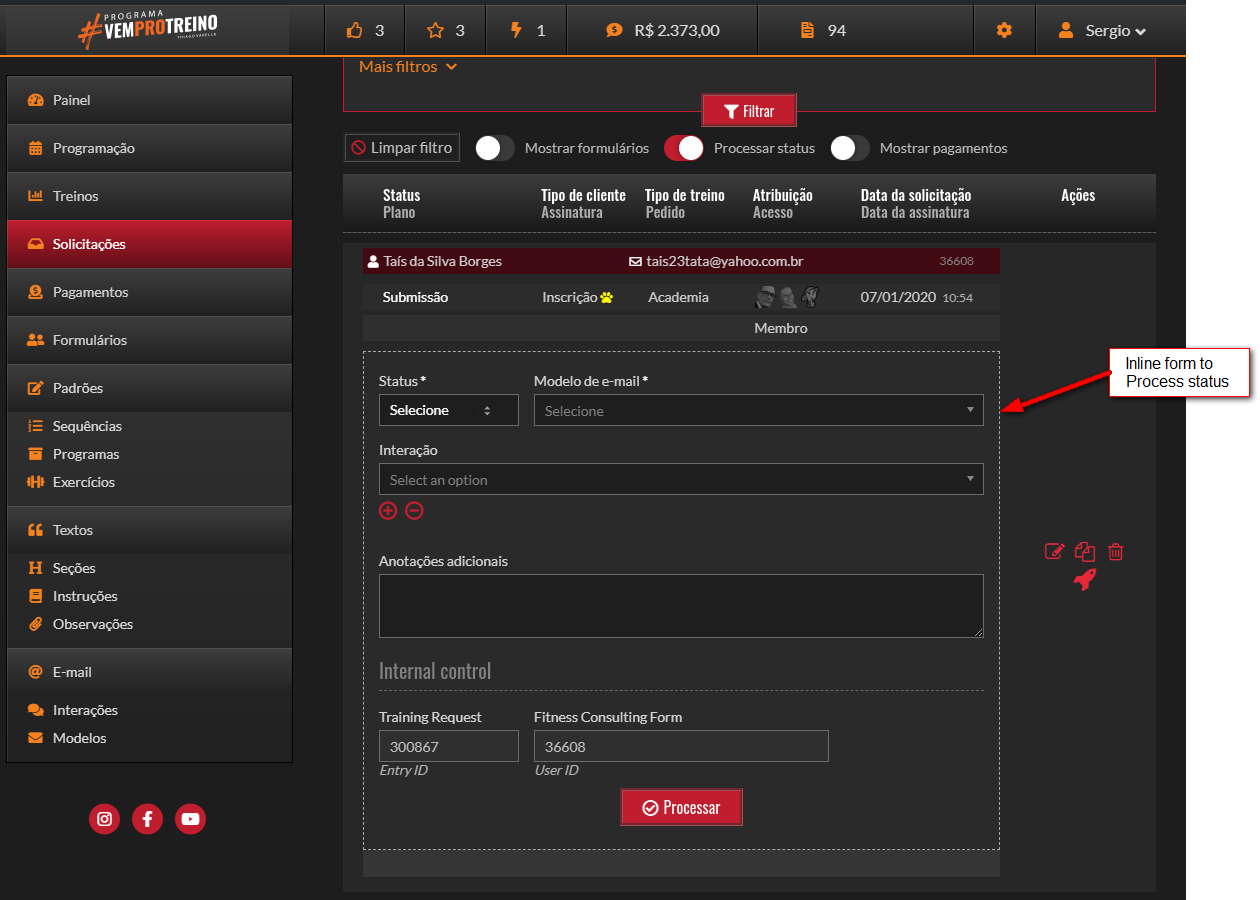Click the rocket process icon
The width and height of the screenshot is (1260, 900).
pos(1085,579)
